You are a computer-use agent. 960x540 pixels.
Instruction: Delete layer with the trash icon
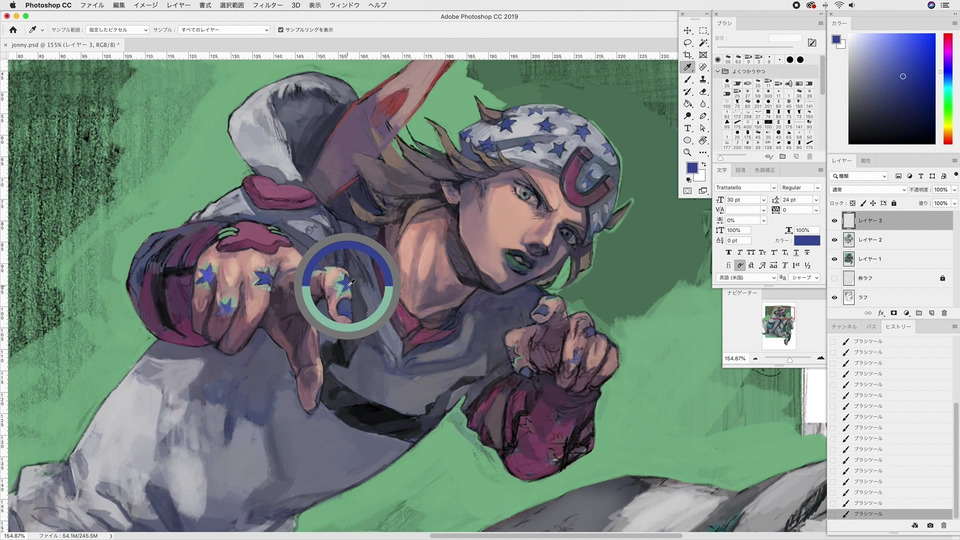944,313
